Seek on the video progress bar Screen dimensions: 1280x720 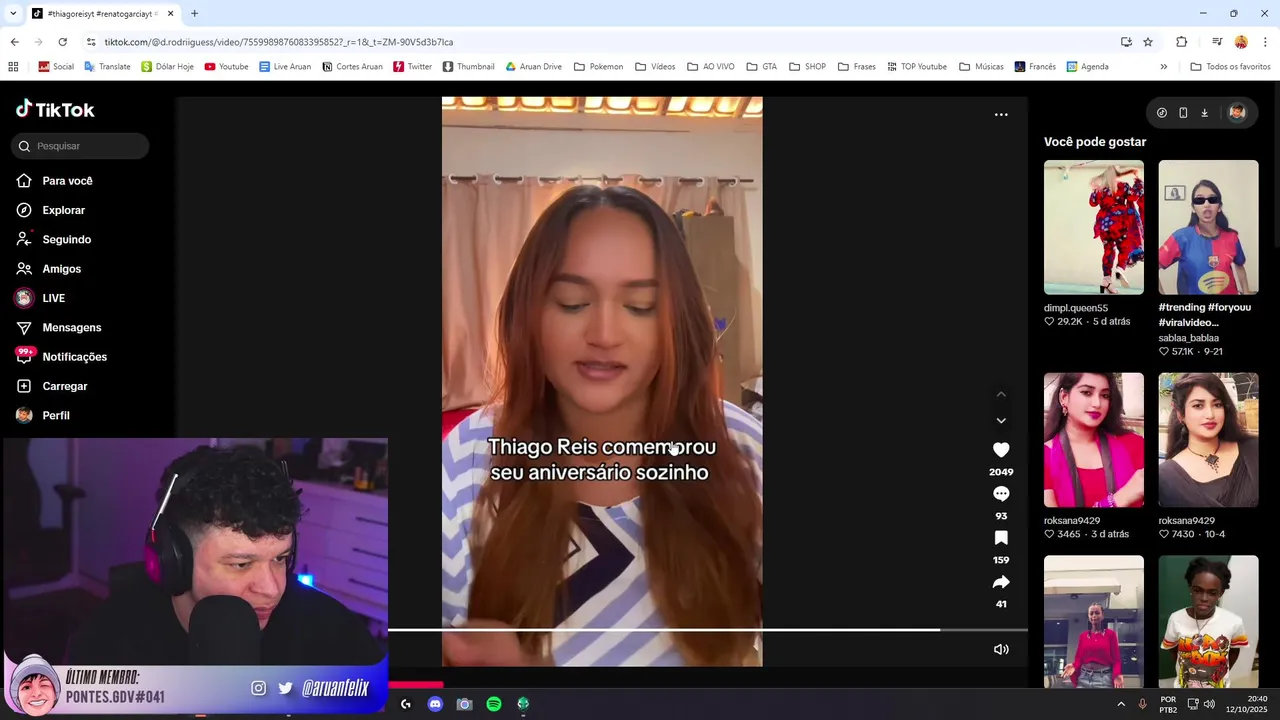click(x=708, y=630)
